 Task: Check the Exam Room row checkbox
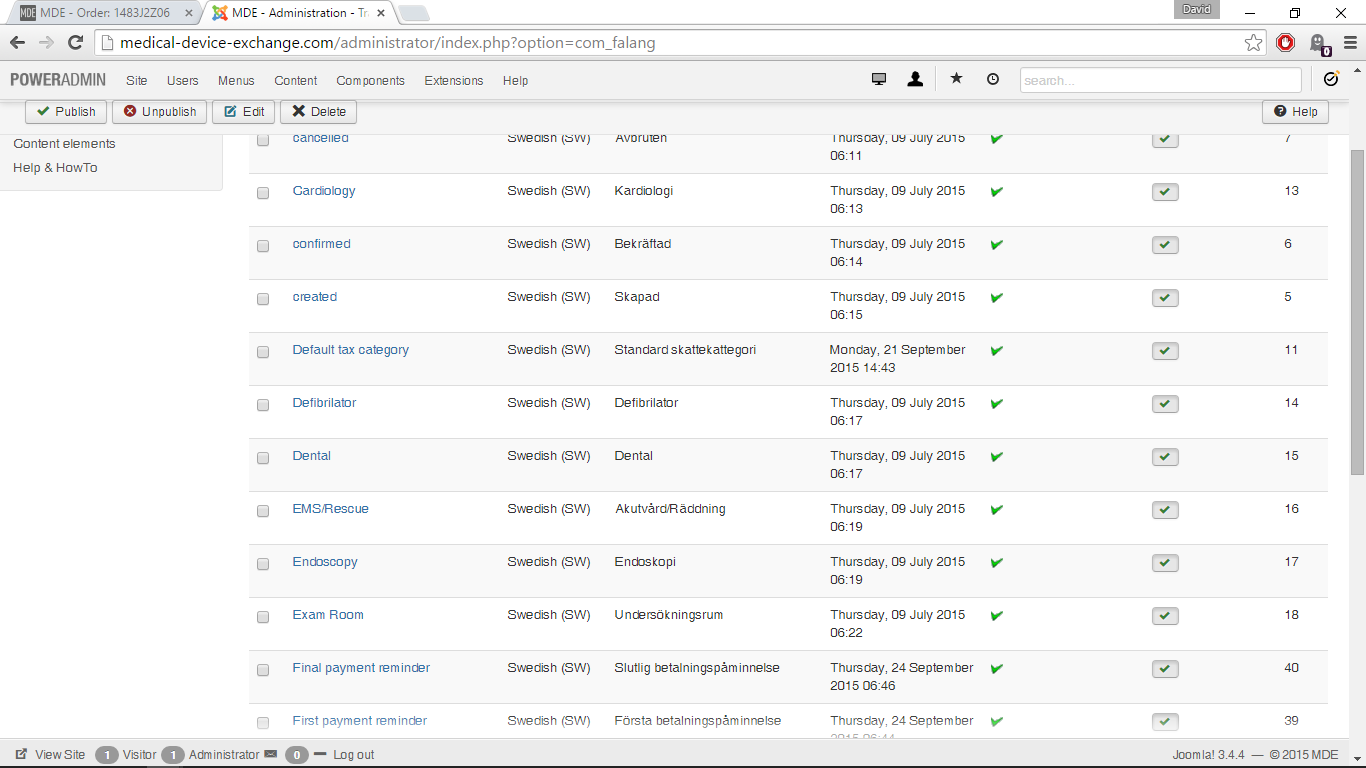pos(263,617)
